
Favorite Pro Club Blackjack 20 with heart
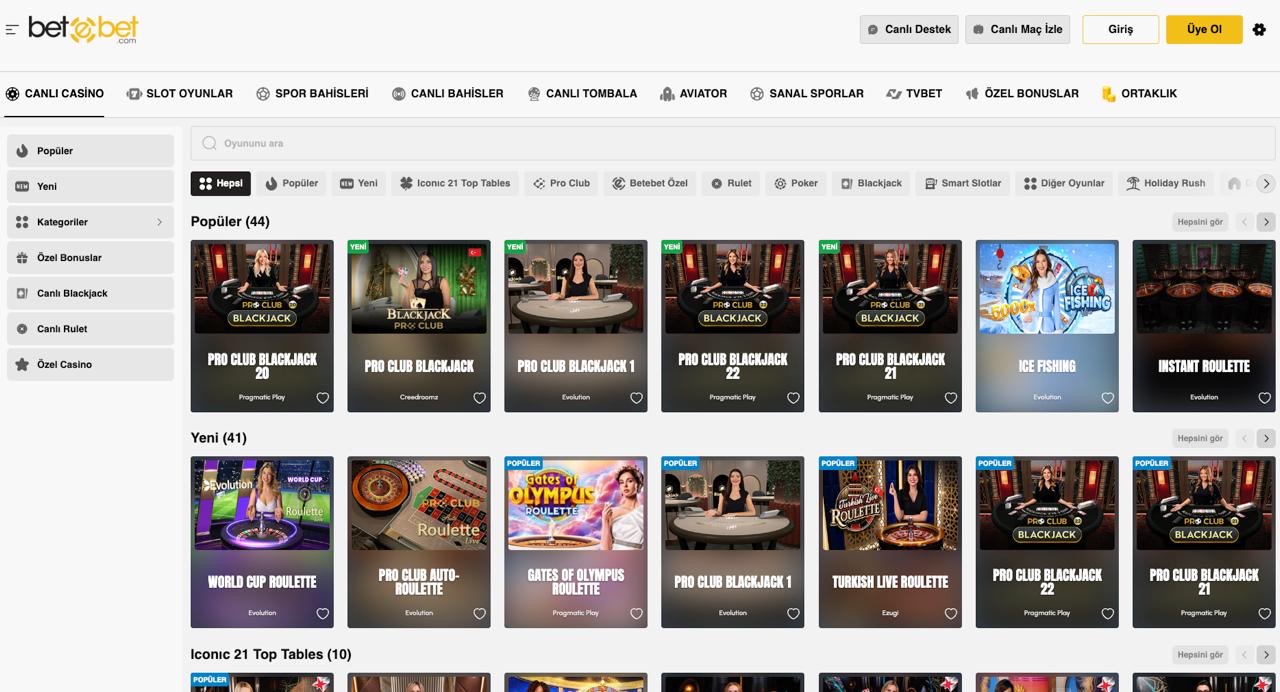click(323, 398)
